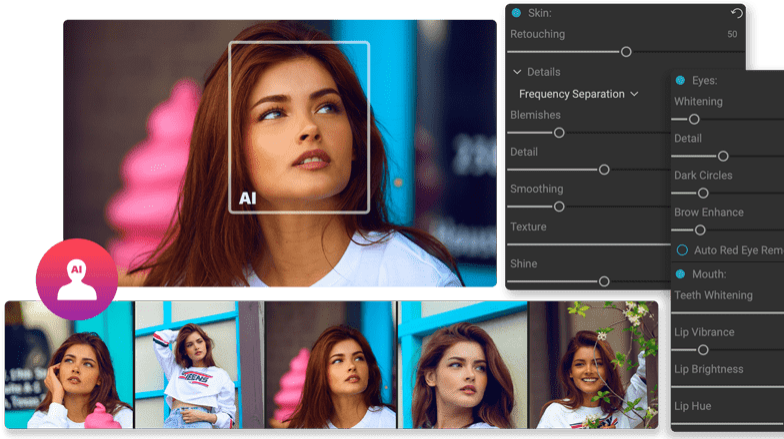Enable Auto Red Eye Removal option

click(x=683, y=249)
